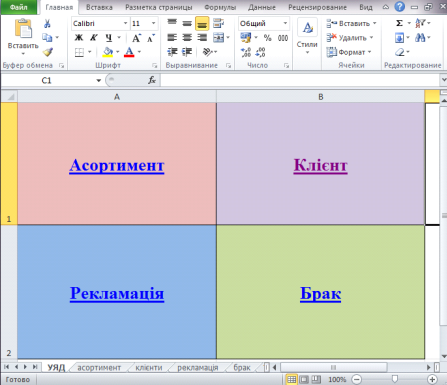The height and width of the screenshot is (385, 447).
Task: Open the Calibri font name dropdown
Action: [x=125, y=23]
